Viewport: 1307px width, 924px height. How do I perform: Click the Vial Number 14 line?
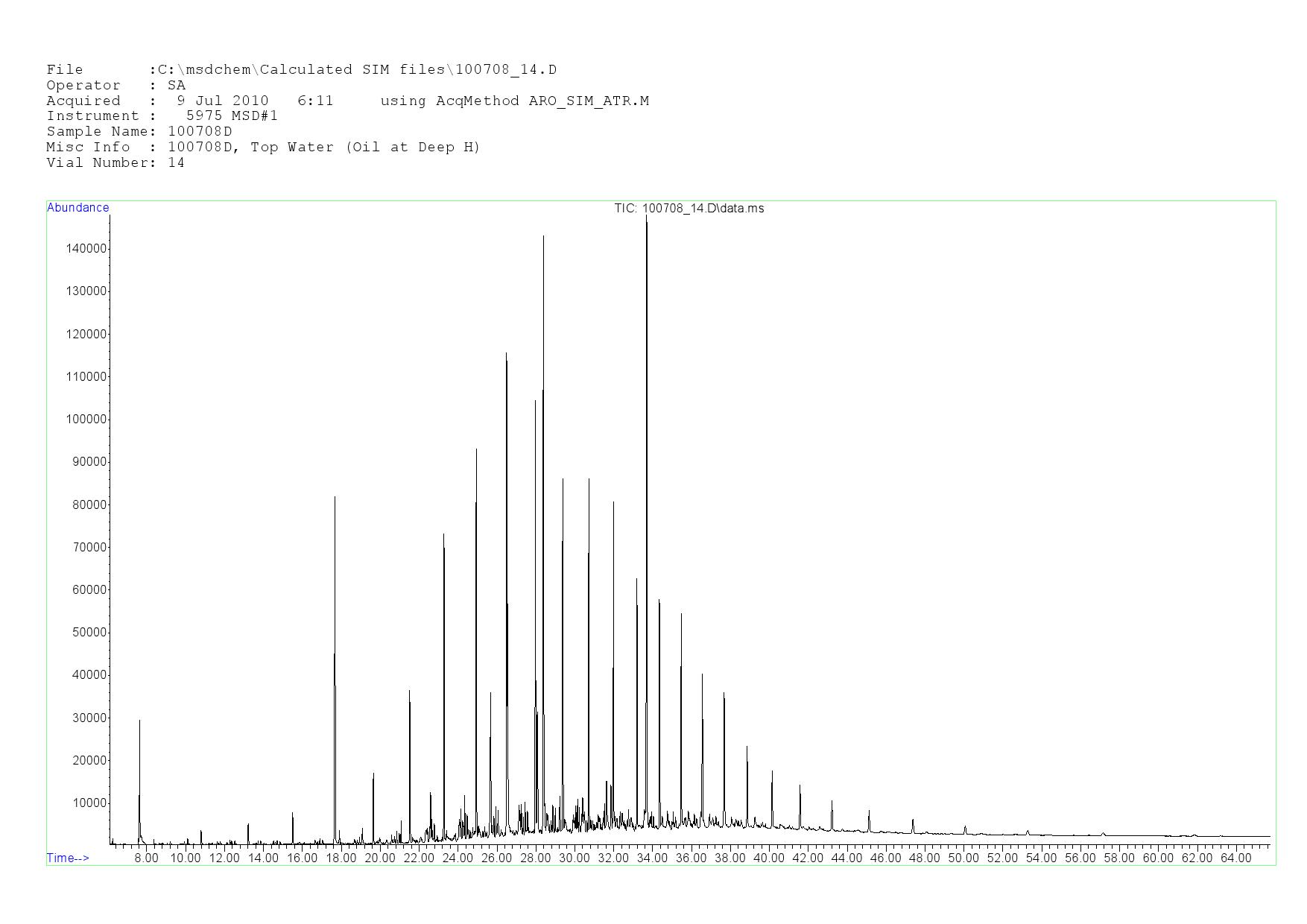(115, 163)
